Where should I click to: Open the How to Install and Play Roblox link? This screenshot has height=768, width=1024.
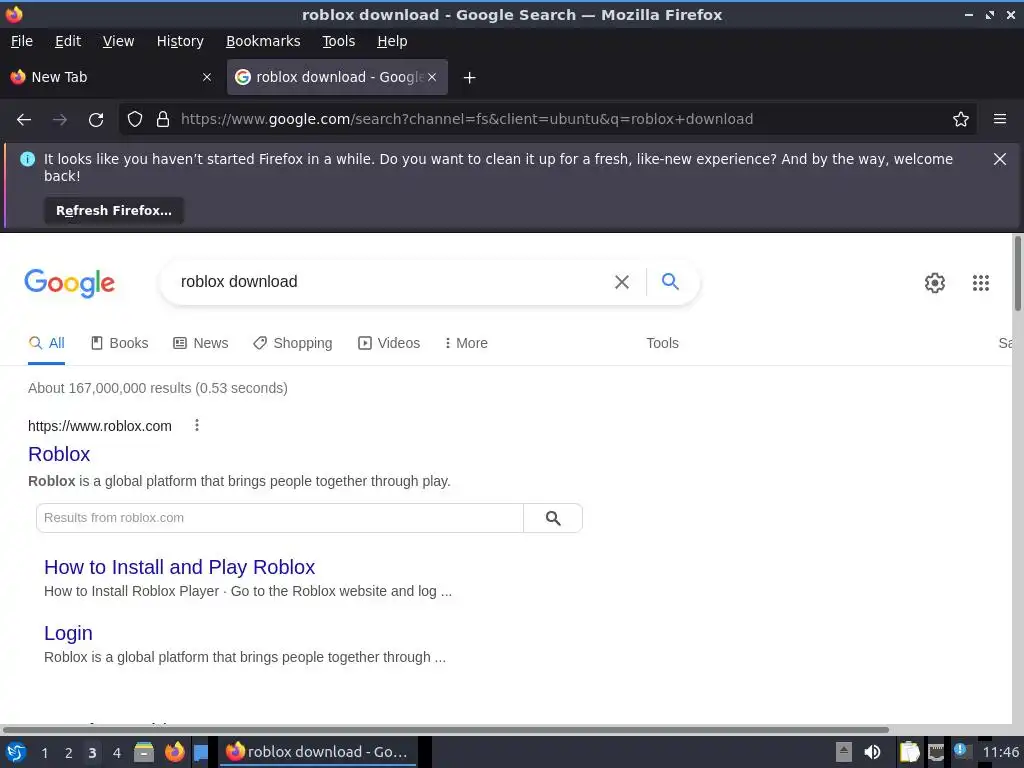pyautogui.click(x=180, y=567)
